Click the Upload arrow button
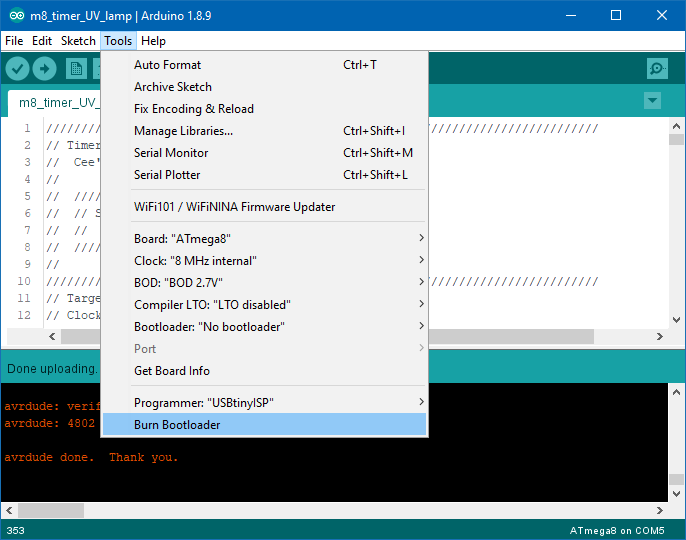 tap(45, 69)
